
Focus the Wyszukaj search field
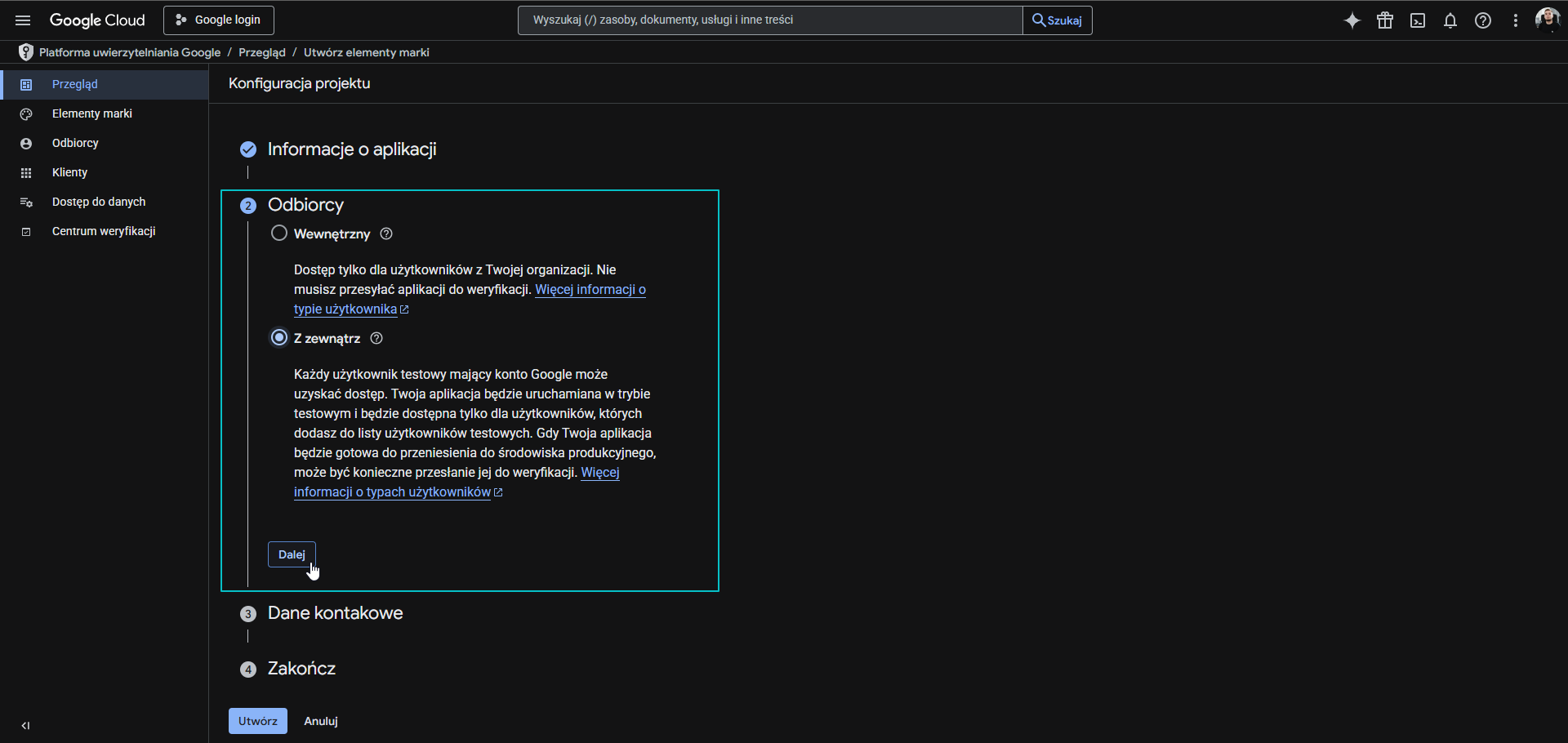tap(769, 20)
